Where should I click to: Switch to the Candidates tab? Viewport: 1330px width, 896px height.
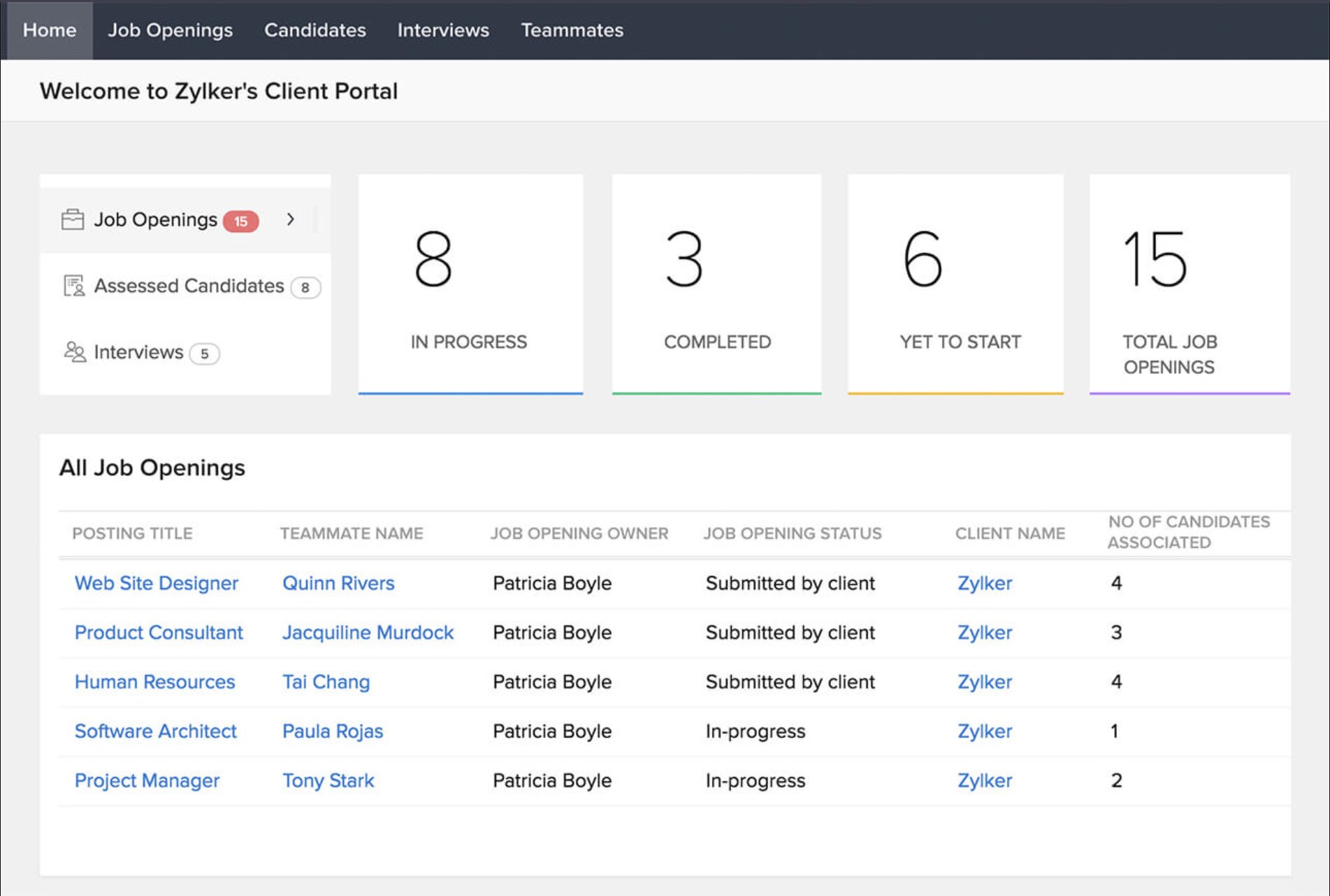click(x=315, y=30)
